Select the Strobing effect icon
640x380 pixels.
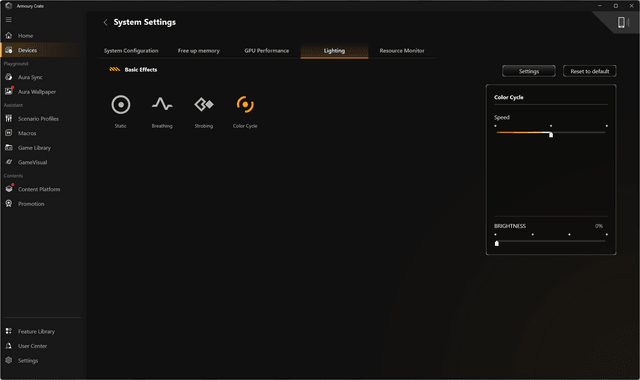[204, 104]
